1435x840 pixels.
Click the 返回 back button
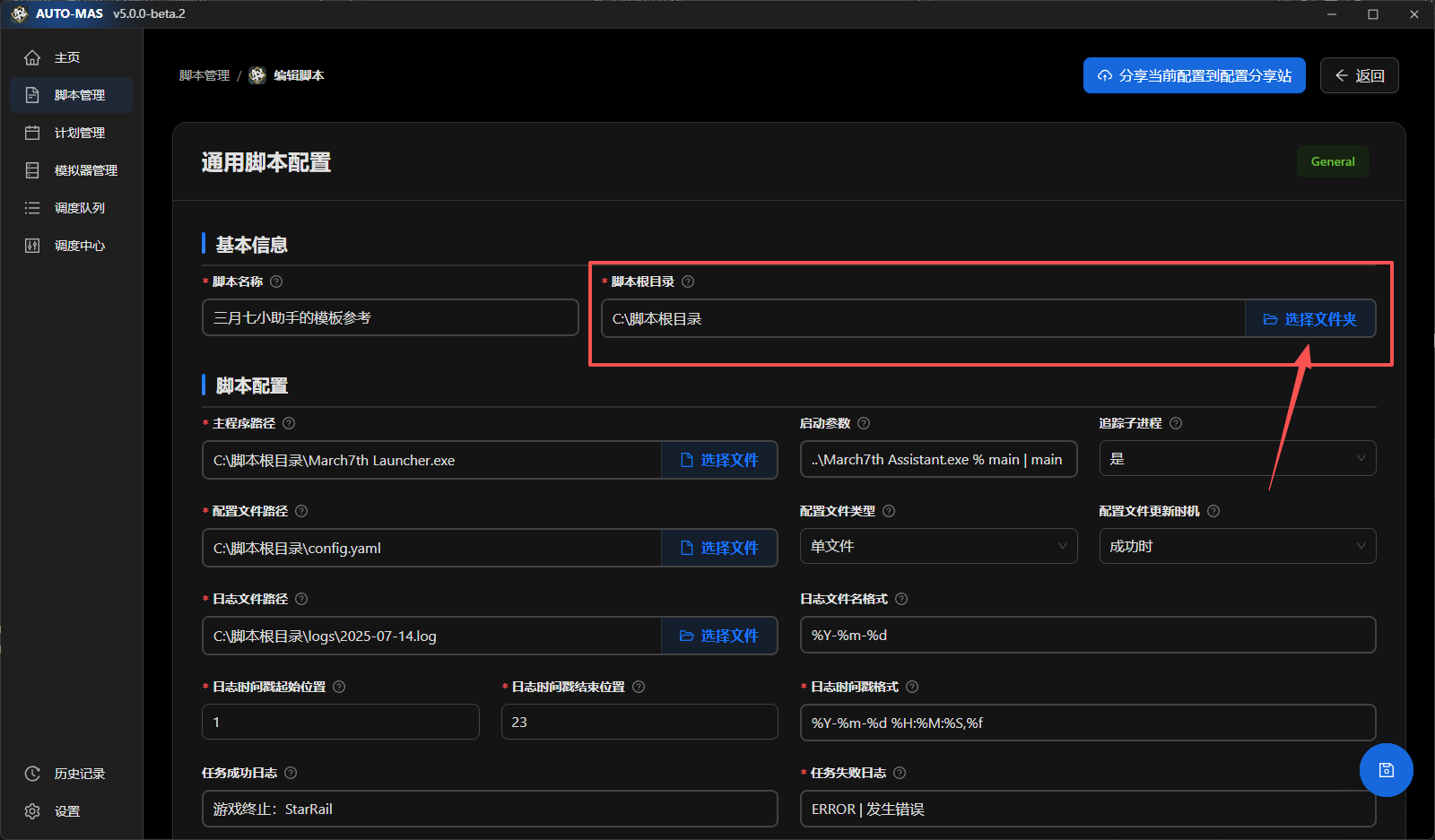point(1359,76)
